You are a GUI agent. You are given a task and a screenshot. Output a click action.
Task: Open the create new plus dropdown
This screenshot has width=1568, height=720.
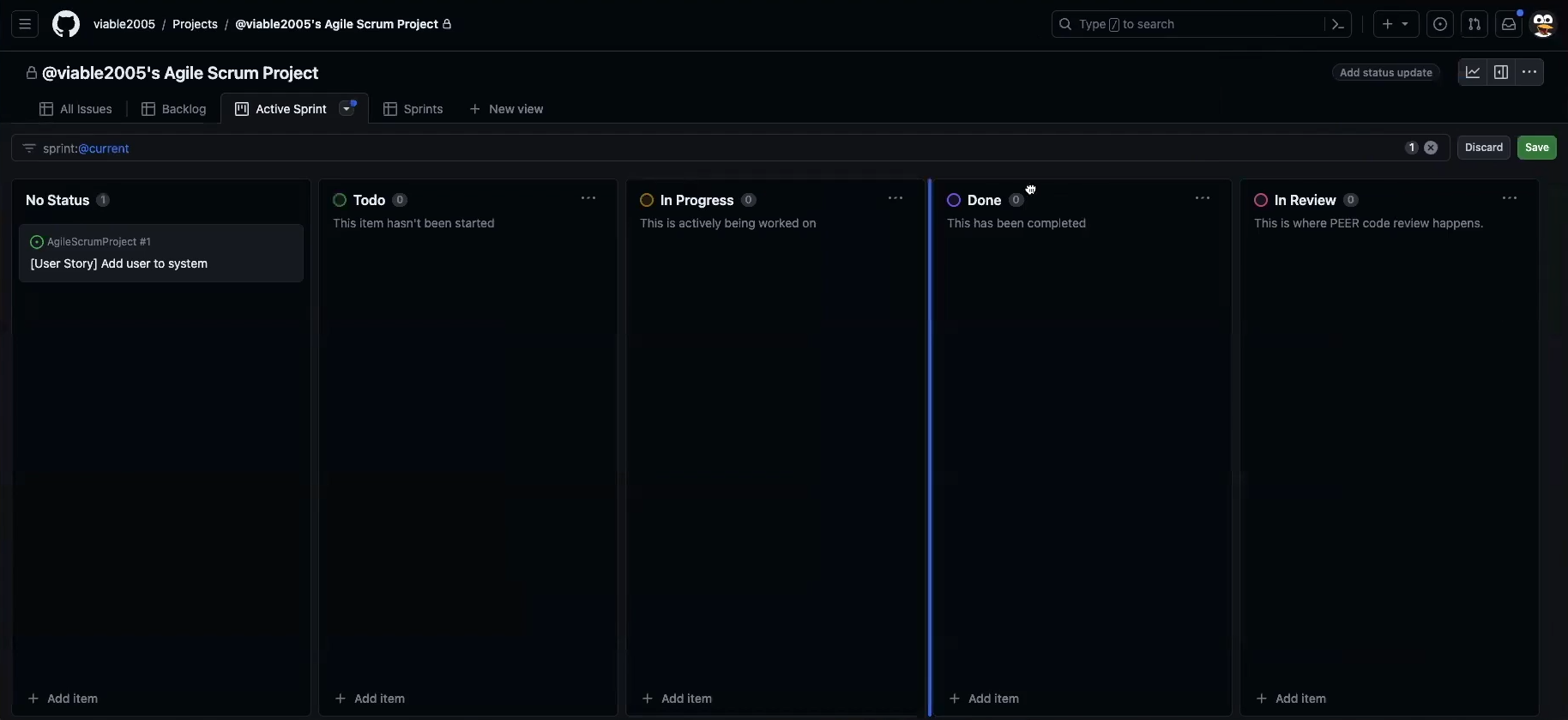coord(1396,24)
